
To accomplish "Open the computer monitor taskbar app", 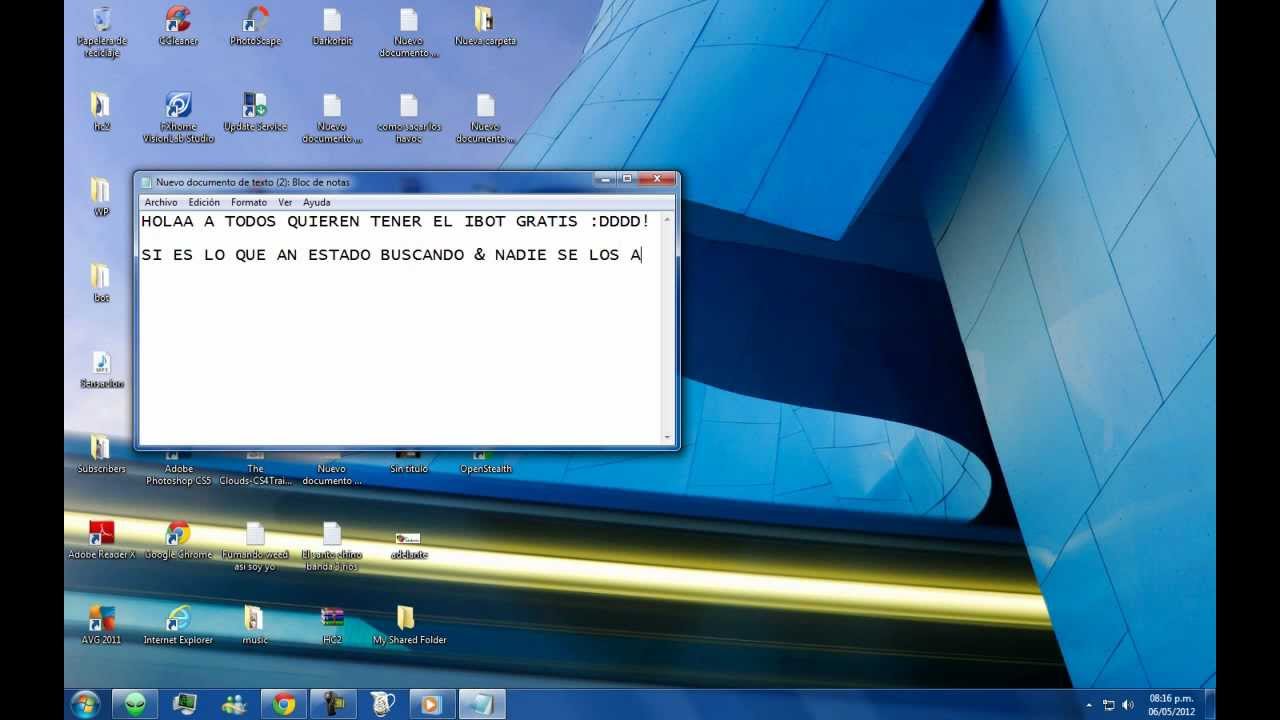I will click(184, 704).
